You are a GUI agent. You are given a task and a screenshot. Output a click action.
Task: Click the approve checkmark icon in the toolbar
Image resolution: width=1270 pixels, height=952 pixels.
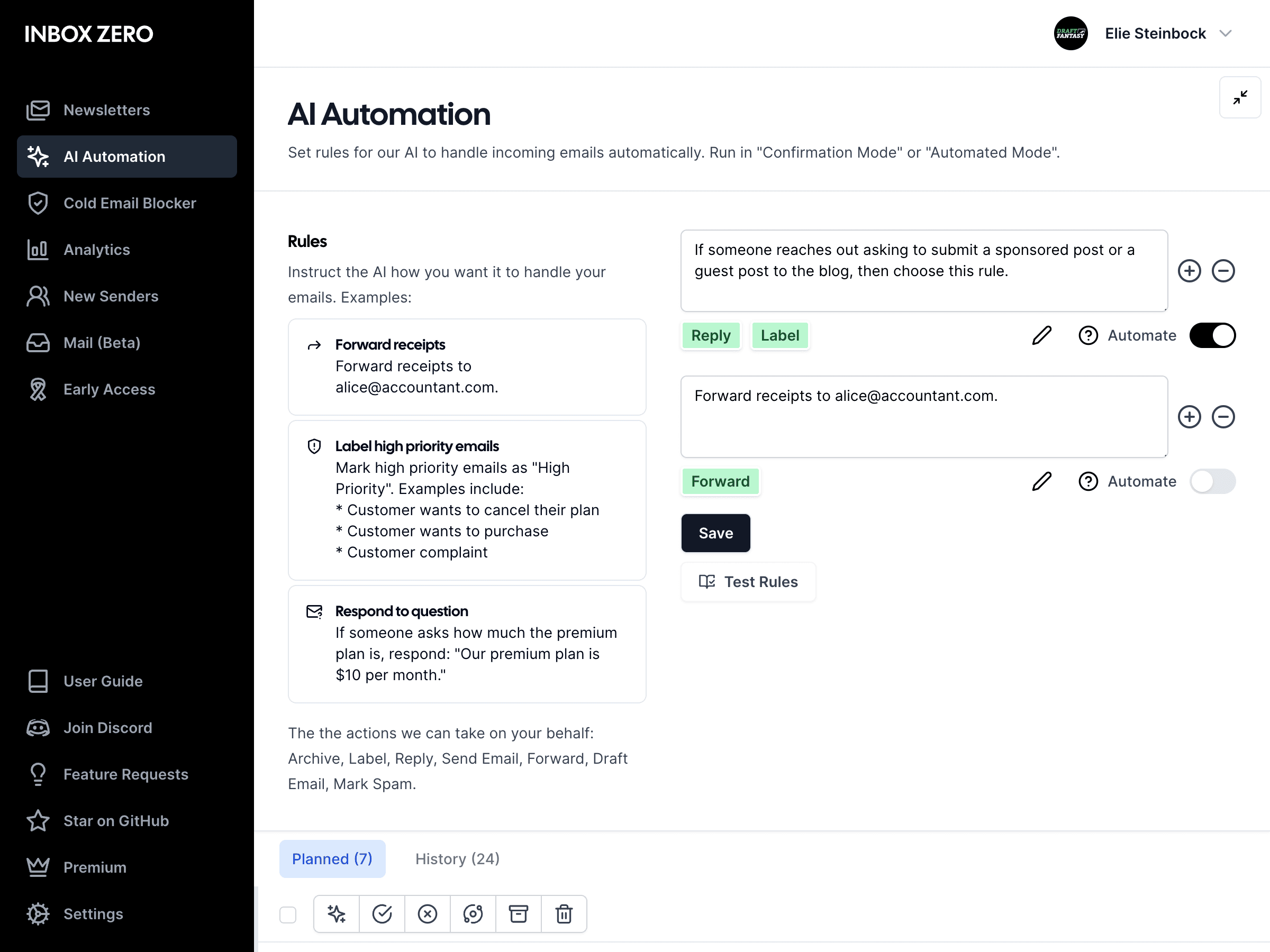tap(383, 913)
